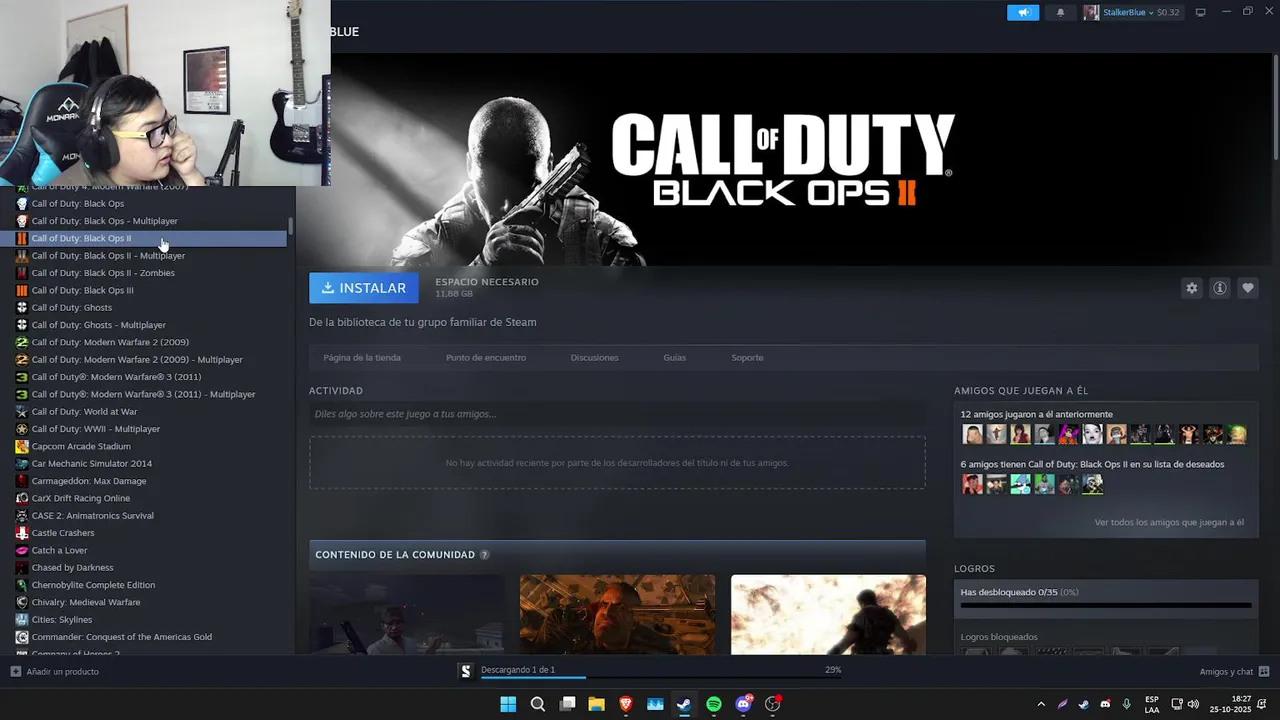Open game settings gear icon
The image size is (1280, 720).
click(1191, 288)
